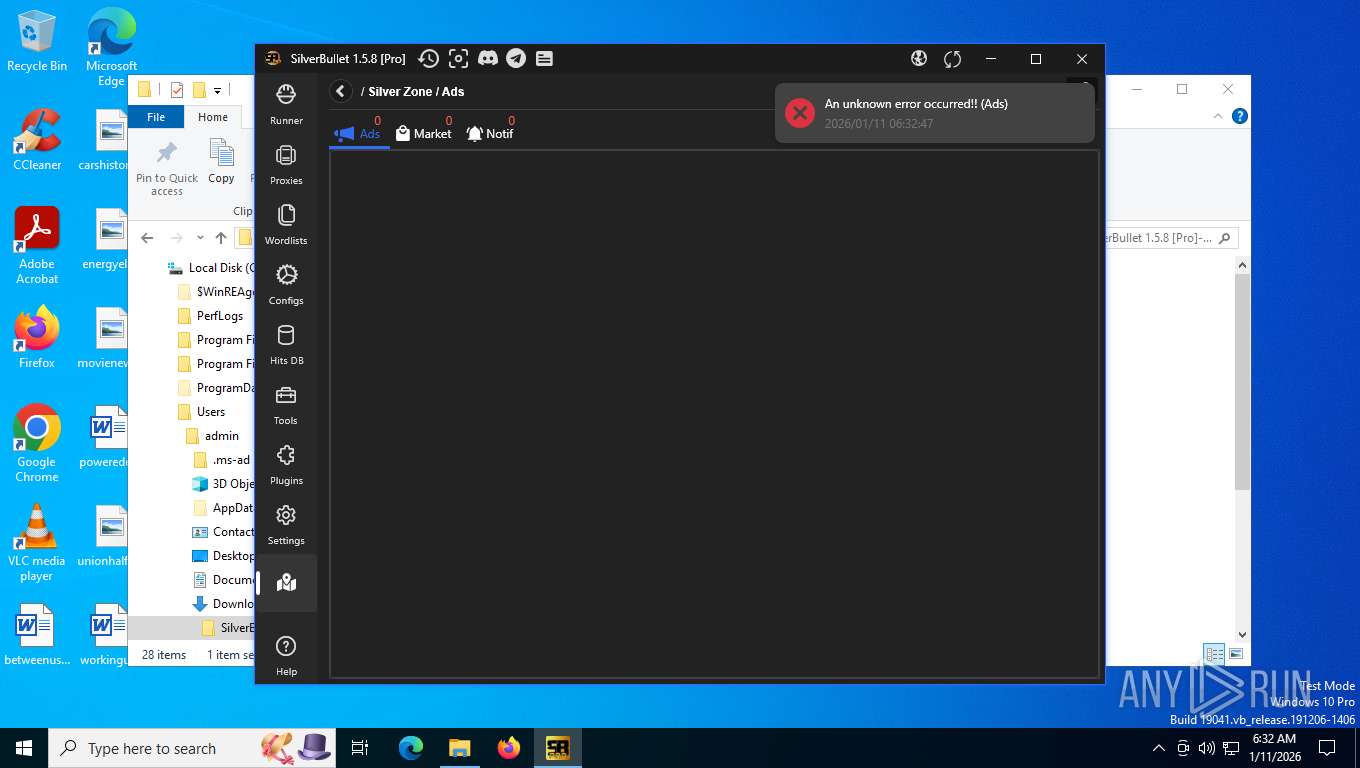1360x768 pixels.
Task: Go back using the Silver Zone back arrow
Action: (341, 91)
